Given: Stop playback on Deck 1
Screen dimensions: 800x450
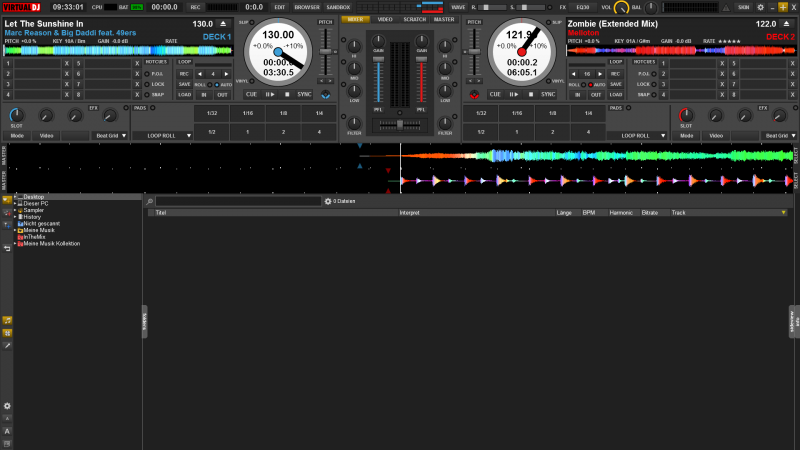Looking at the screenshot, I should (287, 94).
